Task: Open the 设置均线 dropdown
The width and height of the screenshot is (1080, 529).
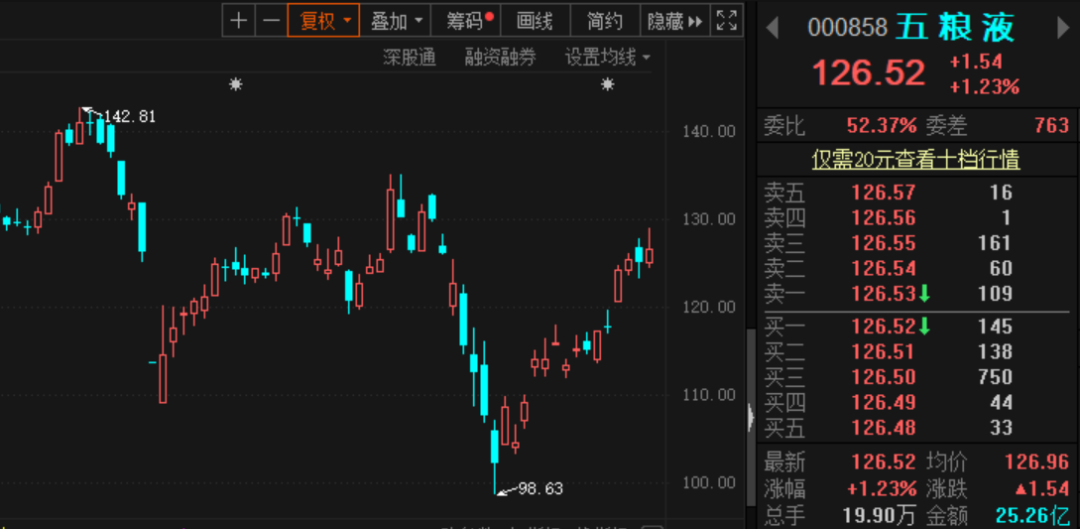Action: tap(608, 58)
